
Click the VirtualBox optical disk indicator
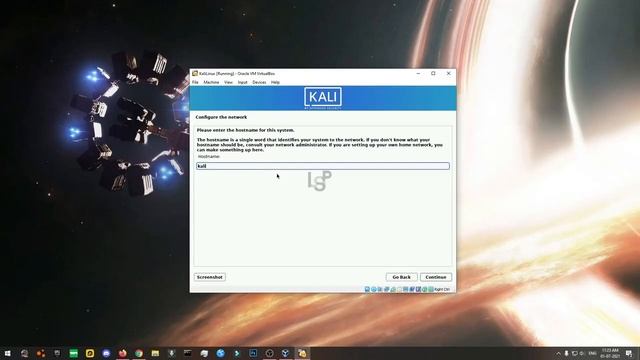pyautogui.click(x=373, y=289)
